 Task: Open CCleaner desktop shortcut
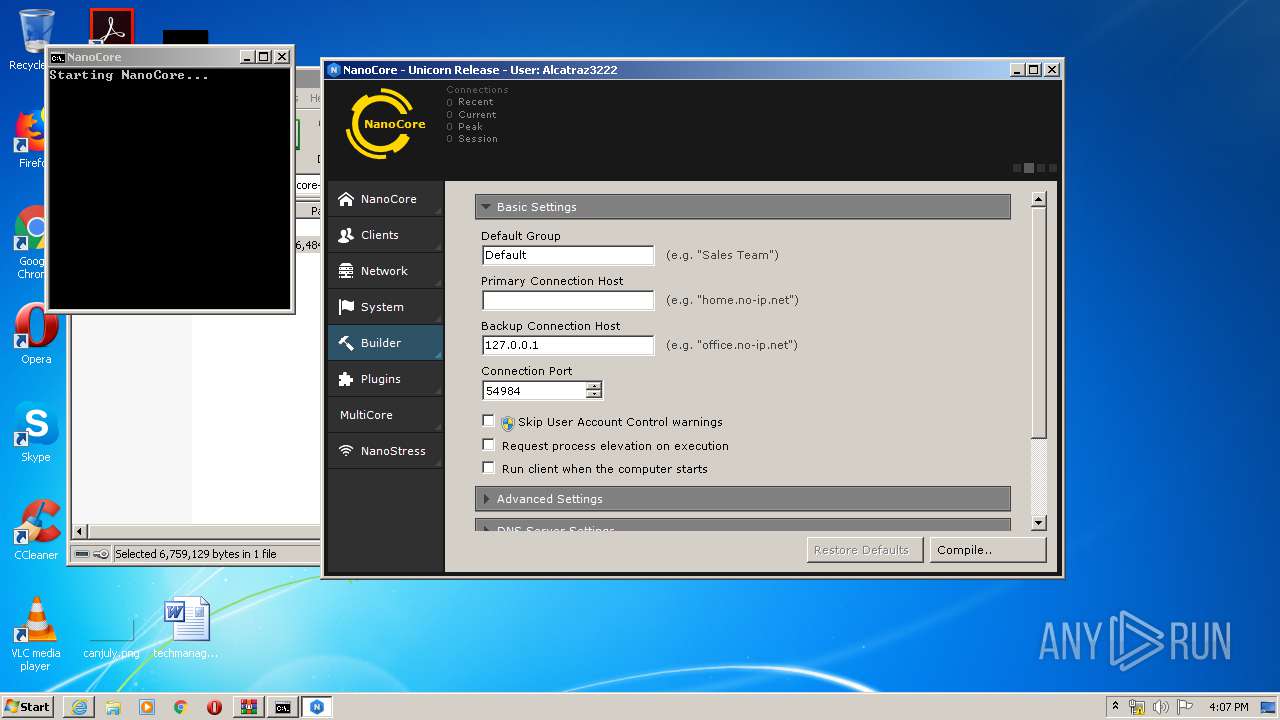35,531
